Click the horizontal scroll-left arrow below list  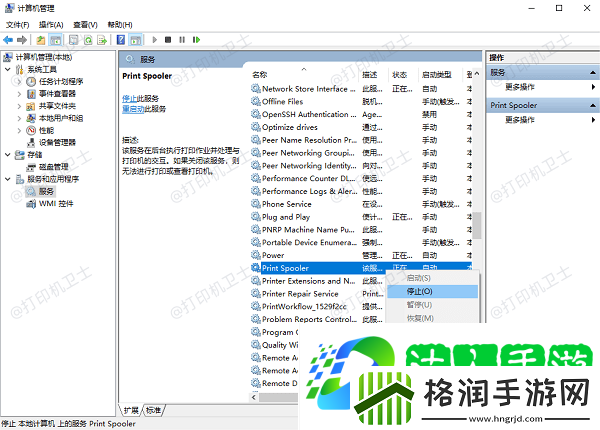click(x=254, y=397)
